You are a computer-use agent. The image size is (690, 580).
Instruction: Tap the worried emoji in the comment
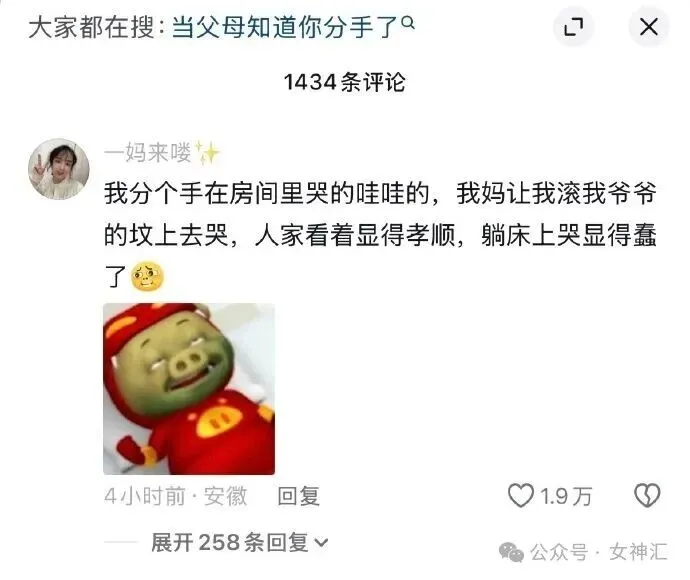tap(147, 276)
